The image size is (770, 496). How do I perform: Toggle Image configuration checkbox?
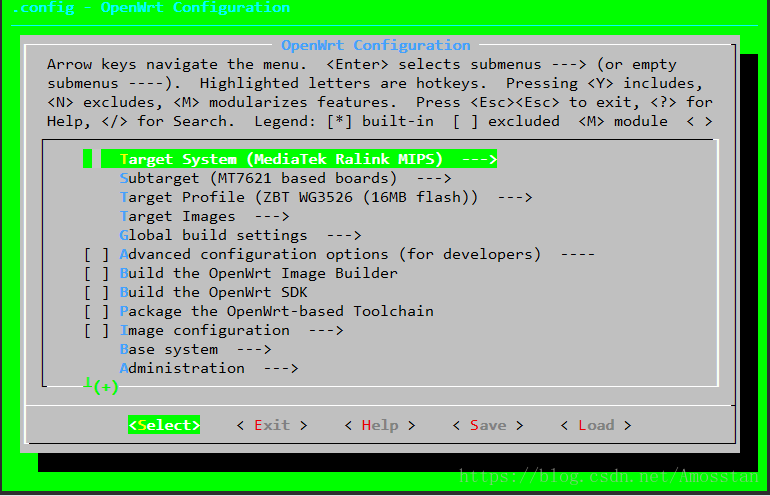point(96,331)
